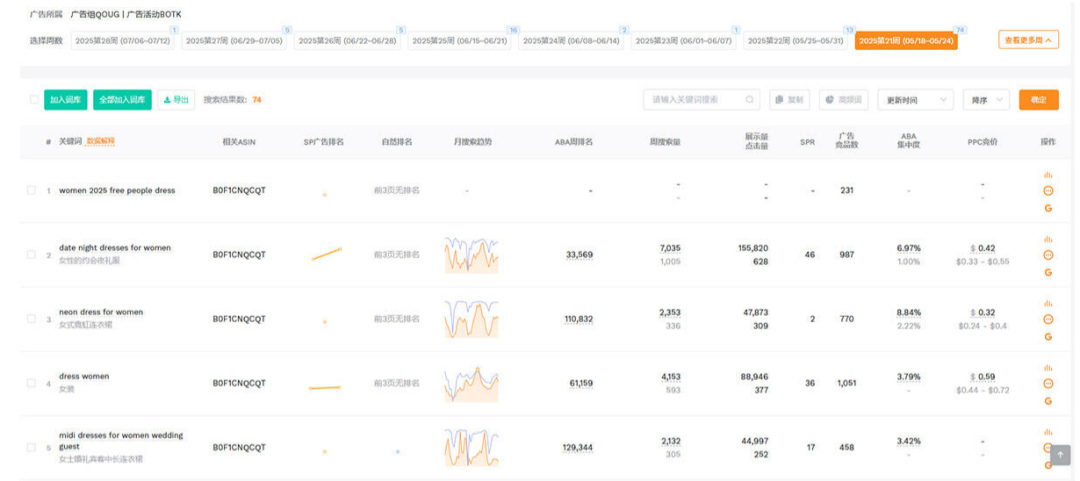
Task: Click the magnifier icon in keyword search box
Action: point(749,100)
